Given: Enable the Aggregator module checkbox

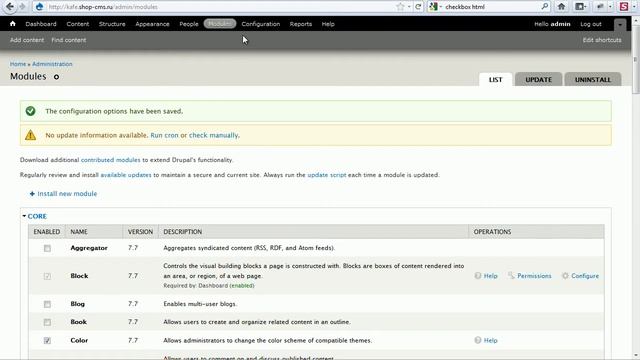Looking at the screenshot, I should pyautogui.click(x=47, y=248).
